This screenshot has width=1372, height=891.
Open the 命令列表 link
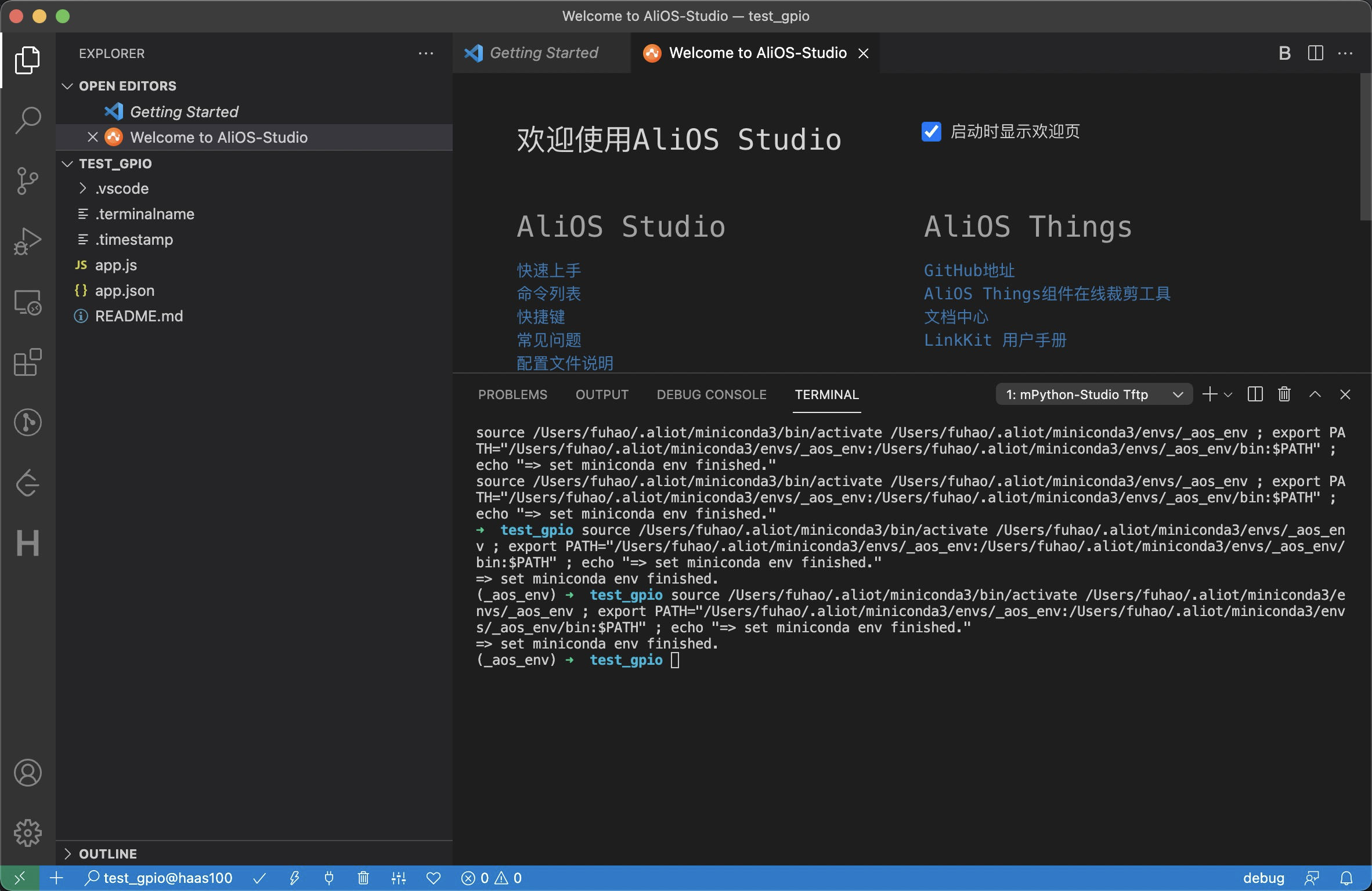548,294
